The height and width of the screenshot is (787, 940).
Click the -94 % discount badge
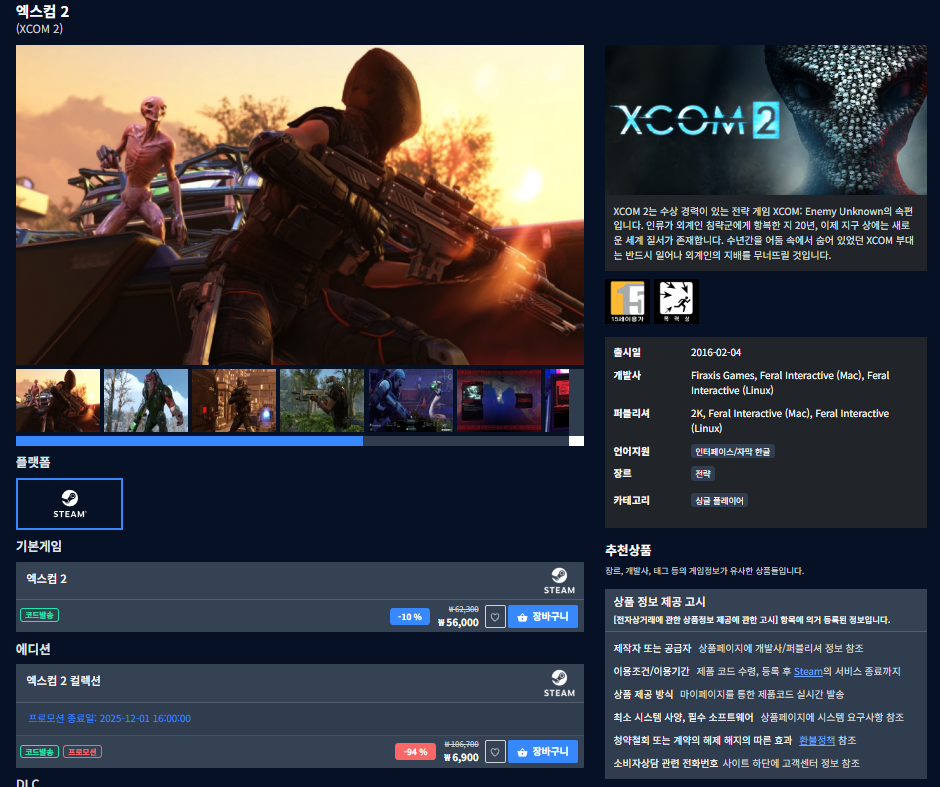[x=415, y=752]
